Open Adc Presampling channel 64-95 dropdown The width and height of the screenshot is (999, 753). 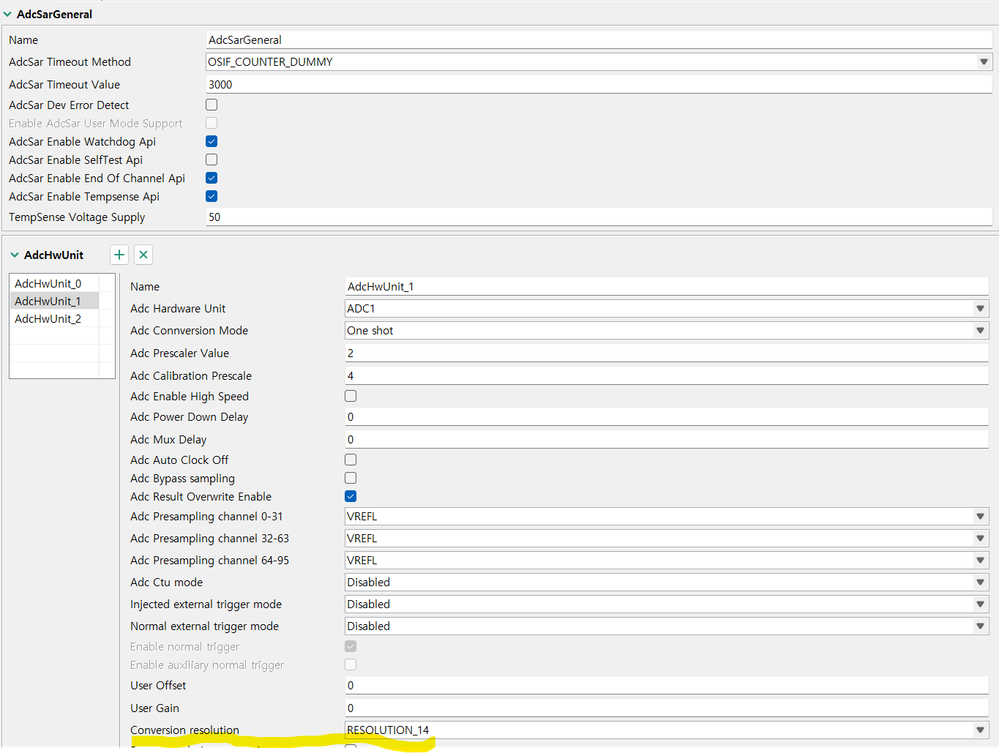click(x=980, y=561)
